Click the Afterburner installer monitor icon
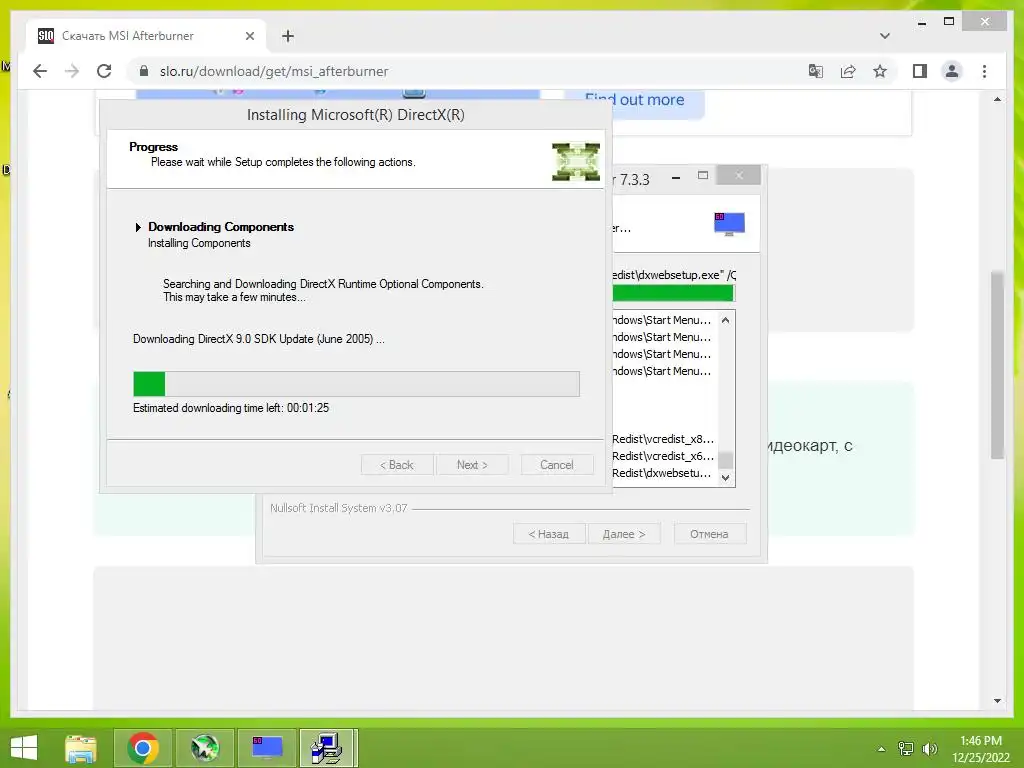The height and width of the screenshot is (768, 1024). click(729, 224)
